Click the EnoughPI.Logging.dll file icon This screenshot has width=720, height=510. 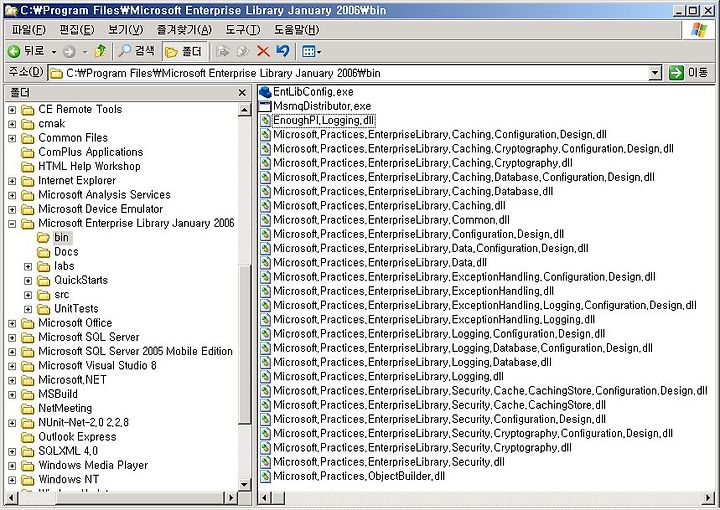265,121
